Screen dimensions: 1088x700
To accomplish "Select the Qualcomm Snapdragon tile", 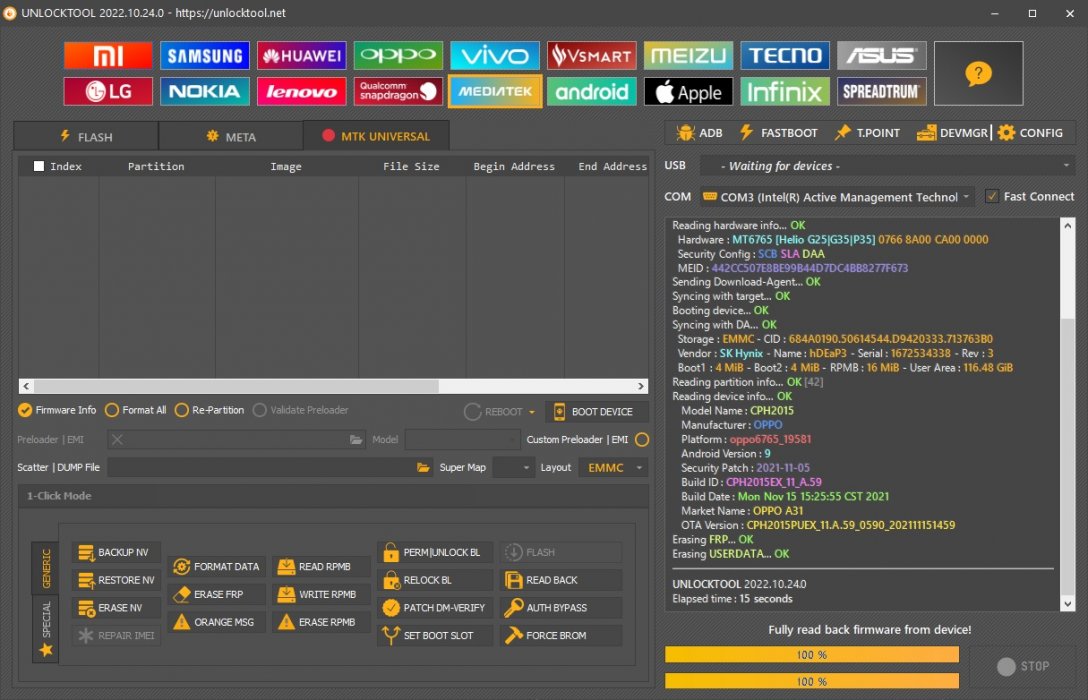I will [x=398, y=92].
